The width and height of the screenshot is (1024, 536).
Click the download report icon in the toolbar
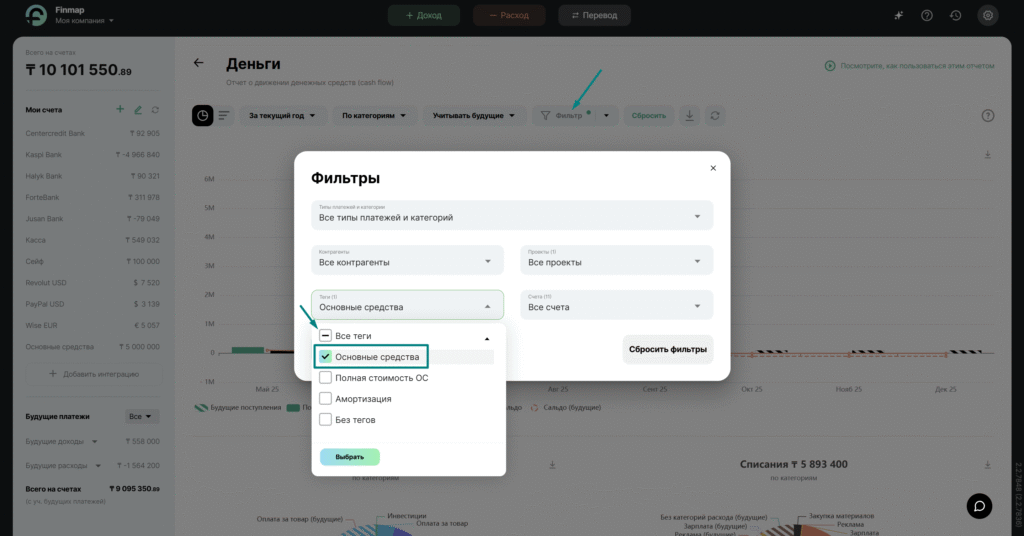[x=689, y=116]
